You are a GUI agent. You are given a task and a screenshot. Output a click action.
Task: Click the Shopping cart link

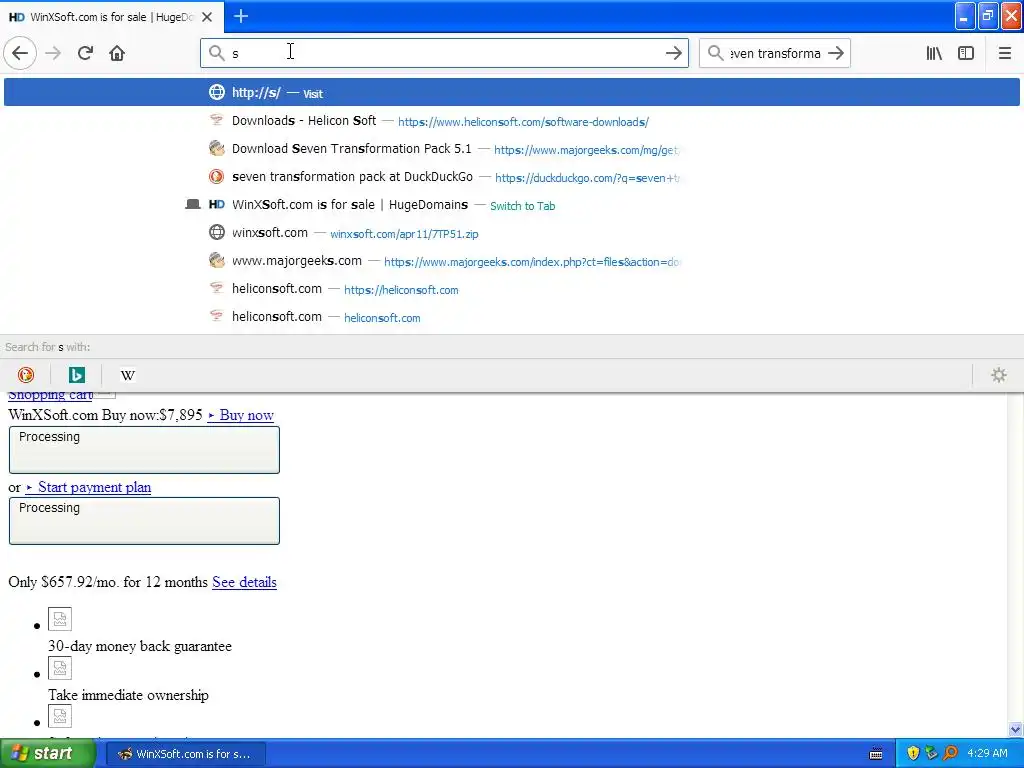coord(50,395)
